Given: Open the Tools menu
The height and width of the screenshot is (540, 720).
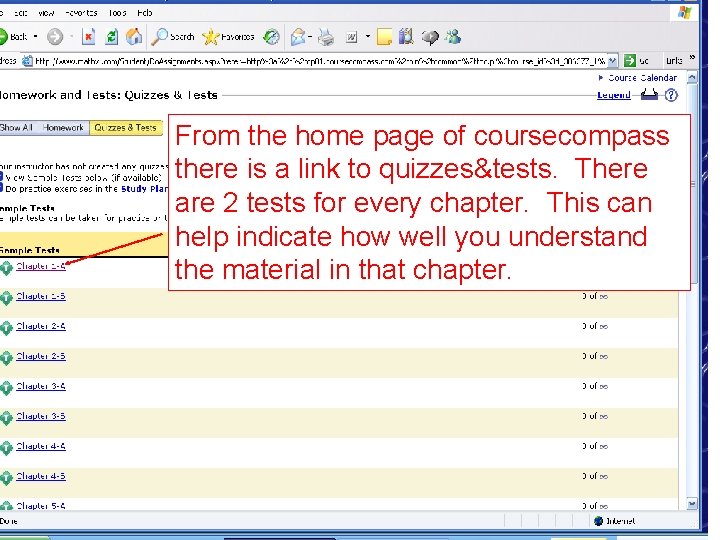Looking at the screenshot, I should pyautogui.click(x=117, y=13).
